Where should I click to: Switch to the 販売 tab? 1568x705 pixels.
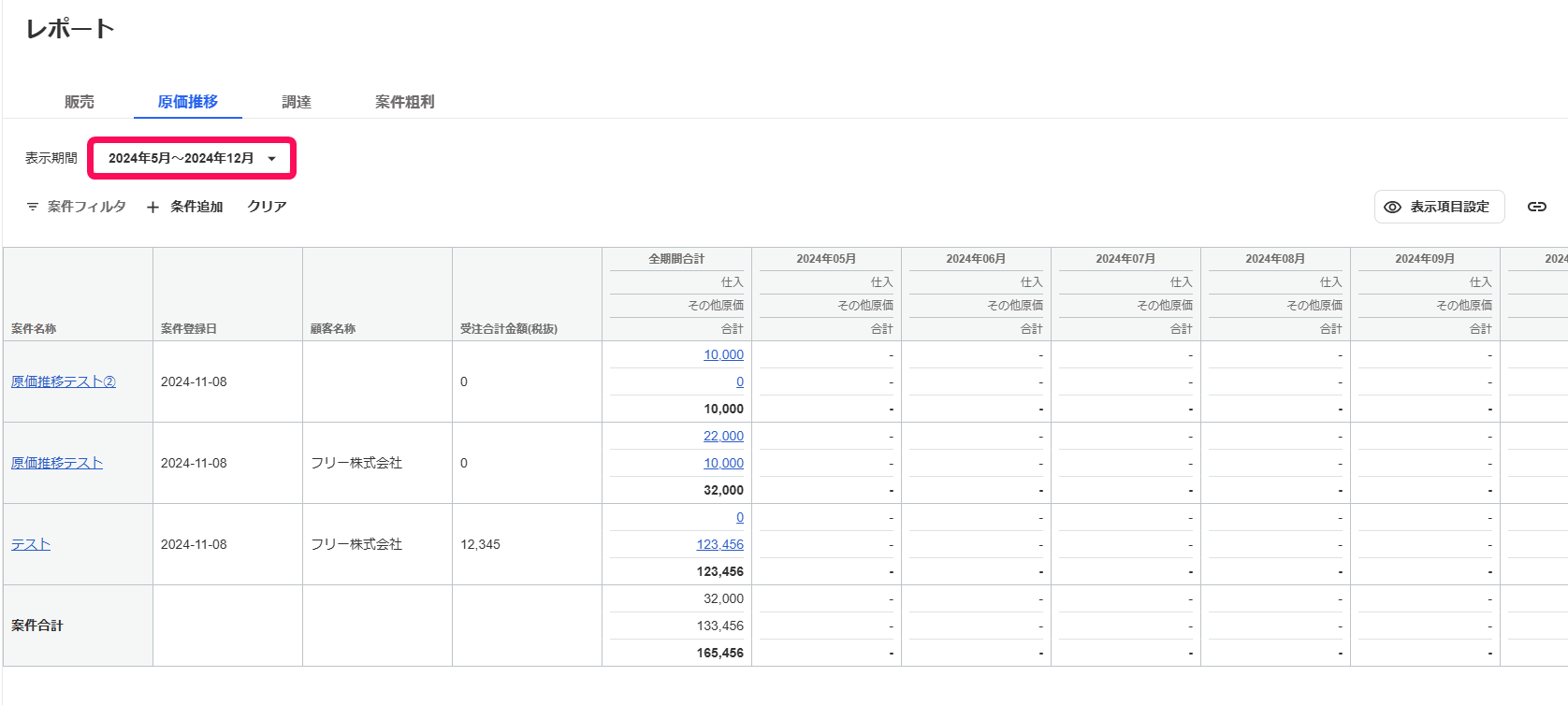pos(80,102)
